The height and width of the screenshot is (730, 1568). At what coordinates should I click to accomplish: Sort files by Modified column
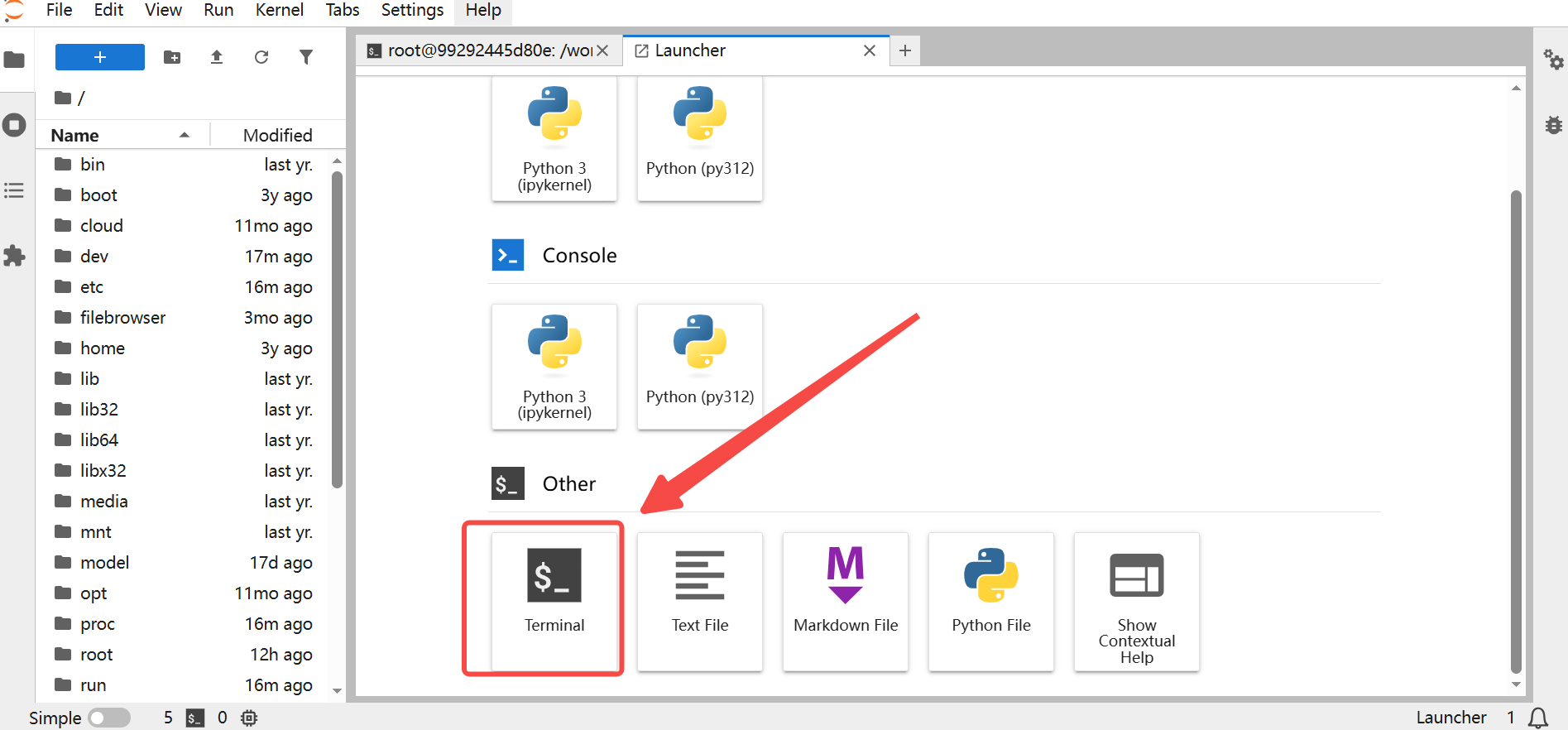tap(277, 135)
